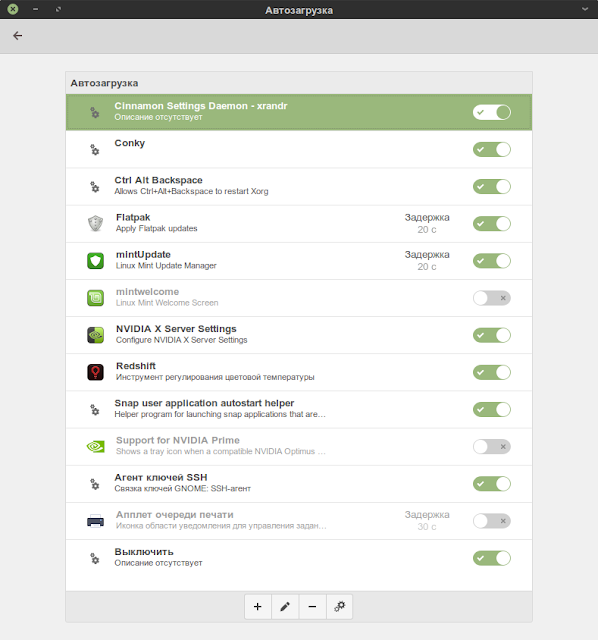Click the print applet delay 30 с value
The height and width of the screenshot is (640, 598).
tap(427, 527)
